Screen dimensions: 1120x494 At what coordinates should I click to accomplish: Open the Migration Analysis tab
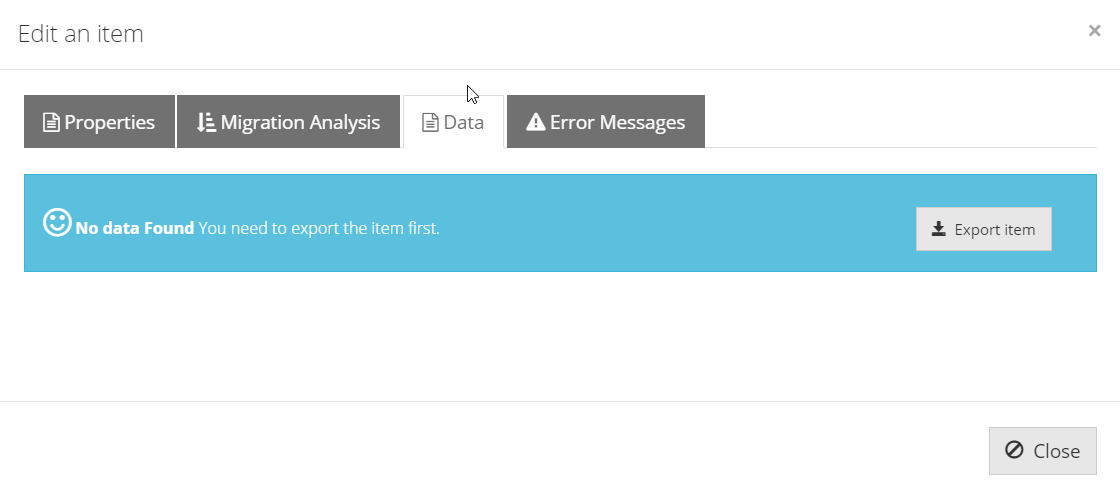click(x=289, y=121)
